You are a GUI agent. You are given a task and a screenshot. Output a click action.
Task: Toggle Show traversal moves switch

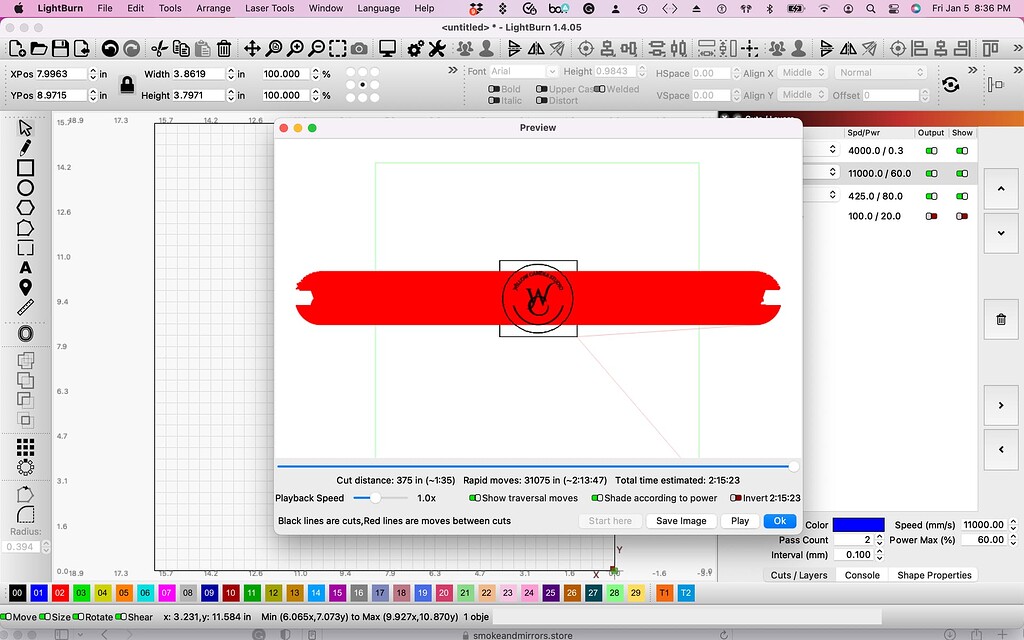click(x=475, y=498)
